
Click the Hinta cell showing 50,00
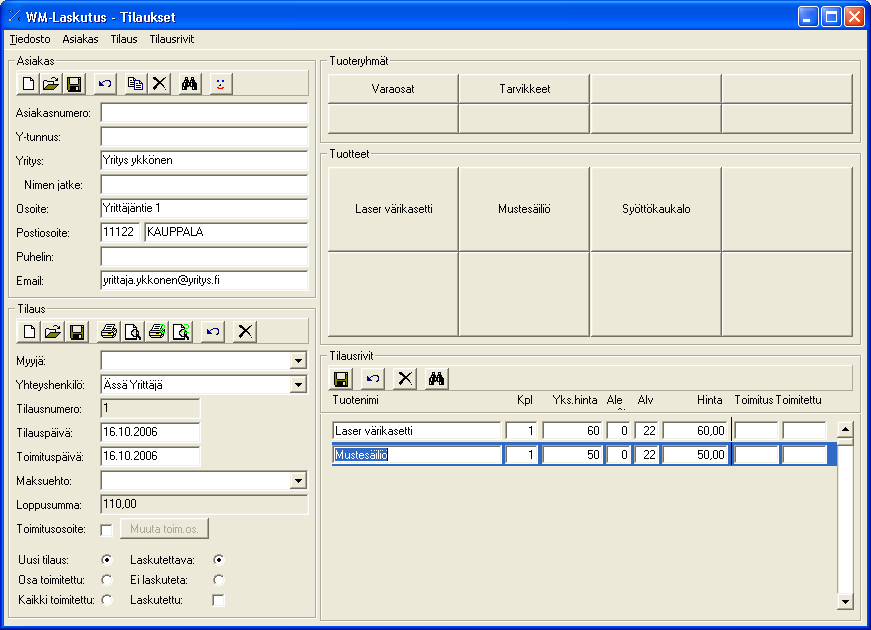695,455
